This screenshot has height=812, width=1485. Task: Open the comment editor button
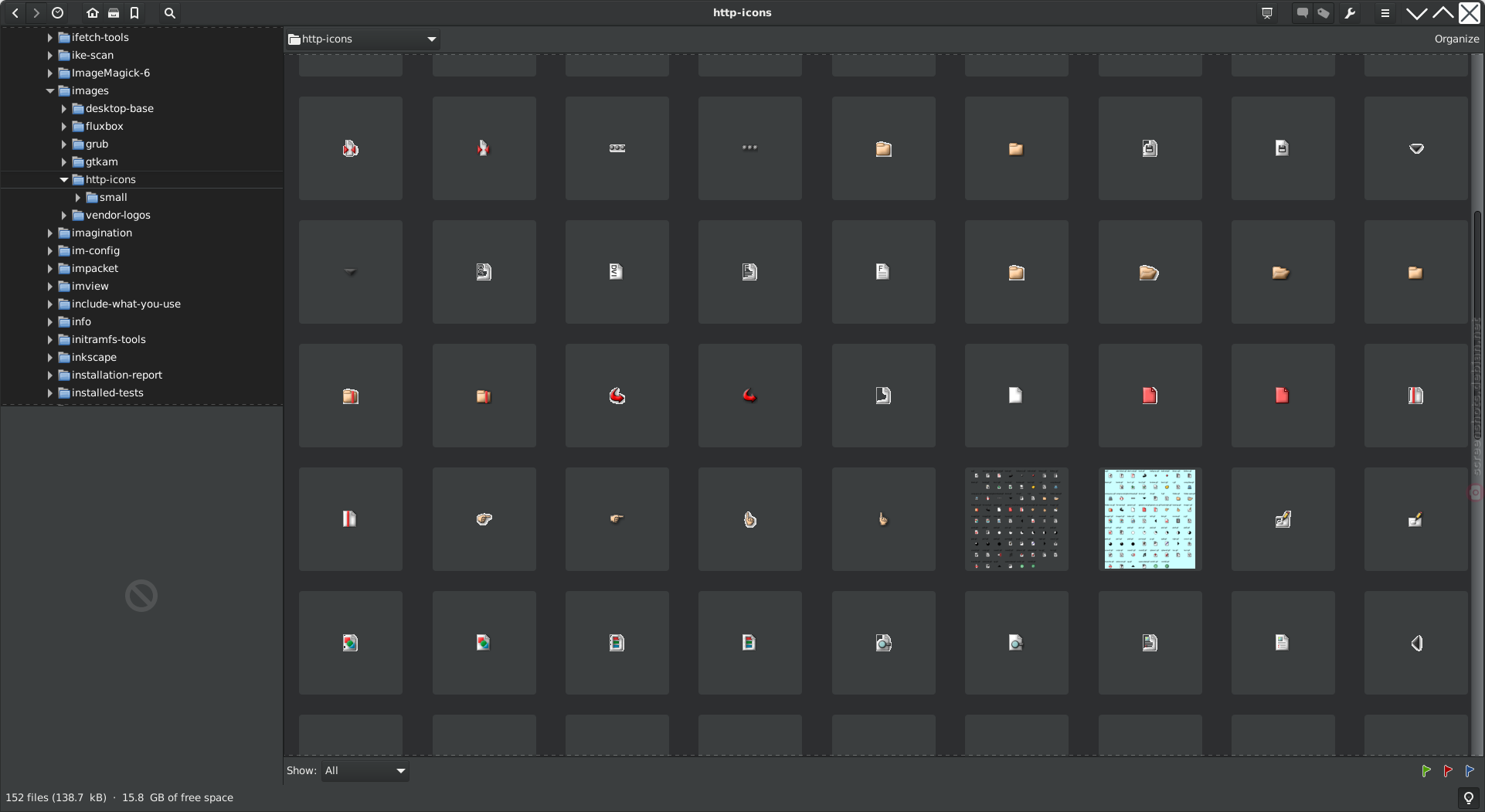click(1303, 13)
